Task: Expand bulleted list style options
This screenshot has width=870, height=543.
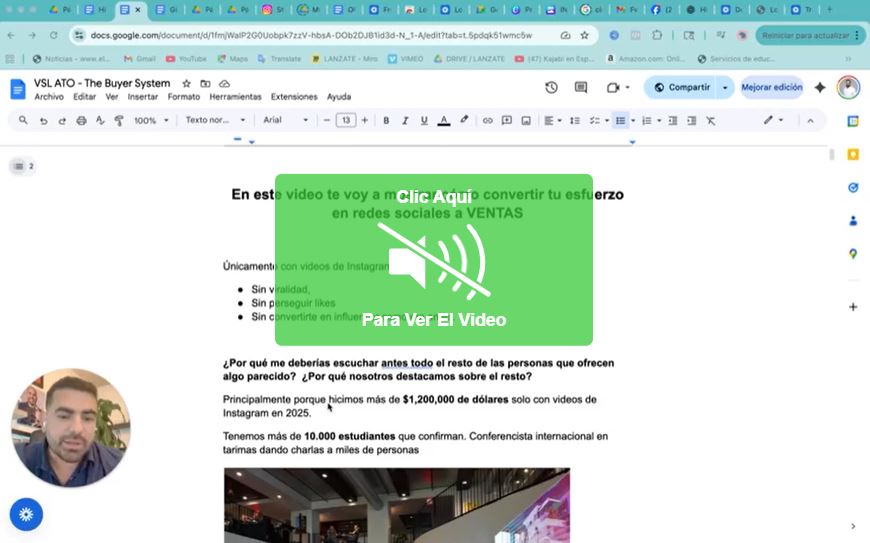Action: (633, 120)
